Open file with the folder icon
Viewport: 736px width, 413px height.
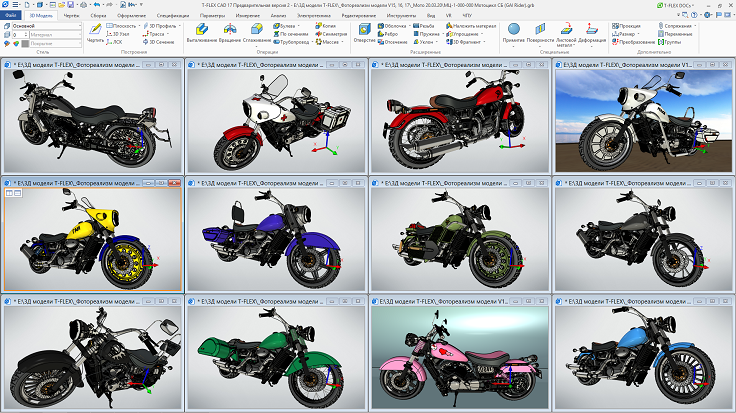(x=61, y=5)
